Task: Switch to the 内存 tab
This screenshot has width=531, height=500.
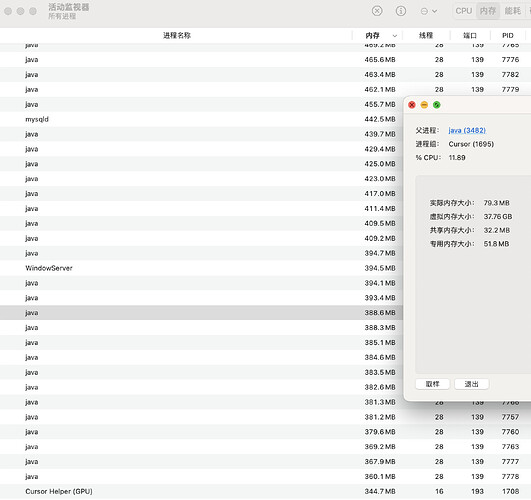Action: [488, 11]
